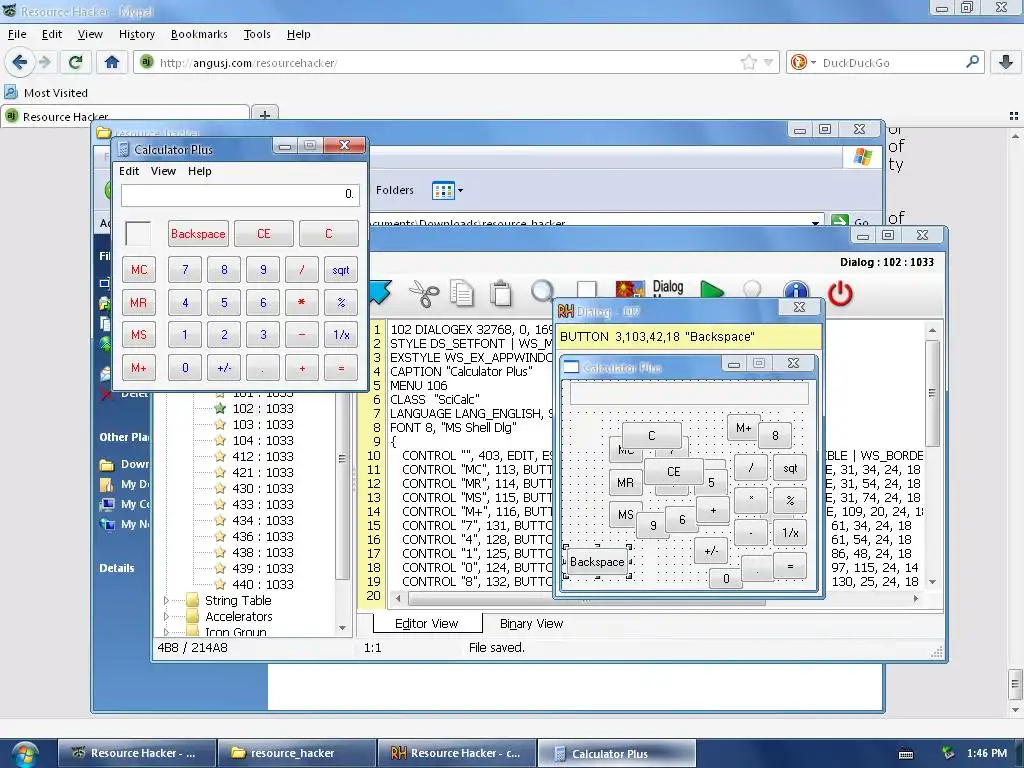Click the Dialog Menu toolbar button

click(x=667, y=288)
